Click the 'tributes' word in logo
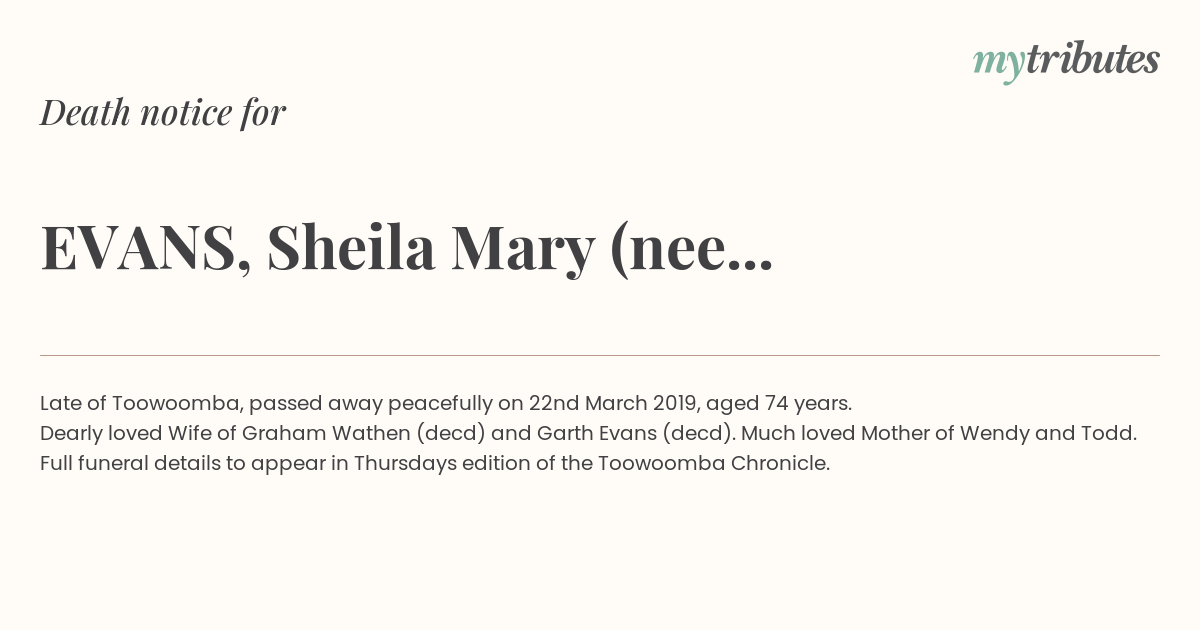Viewport: 1200px width, 630px height. (1093, 59)
